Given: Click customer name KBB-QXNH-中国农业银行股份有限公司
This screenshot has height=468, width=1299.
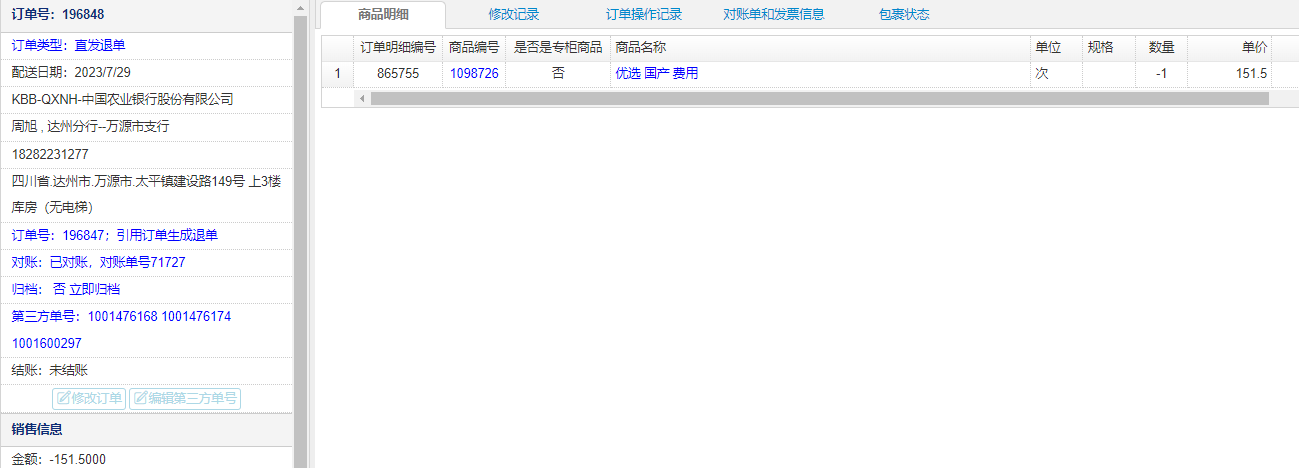Looking at the screenshot, I should (x=122, y=99).
